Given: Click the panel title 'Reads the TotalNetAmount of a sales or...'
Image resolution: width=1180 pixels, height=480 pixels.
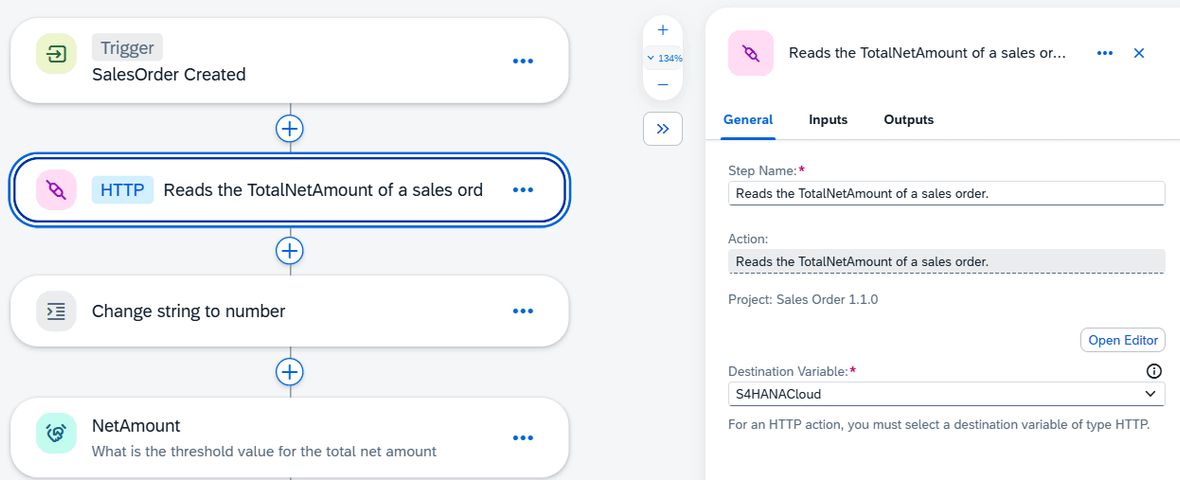Looking at the screenshot, I should click(x=927, y=53).
